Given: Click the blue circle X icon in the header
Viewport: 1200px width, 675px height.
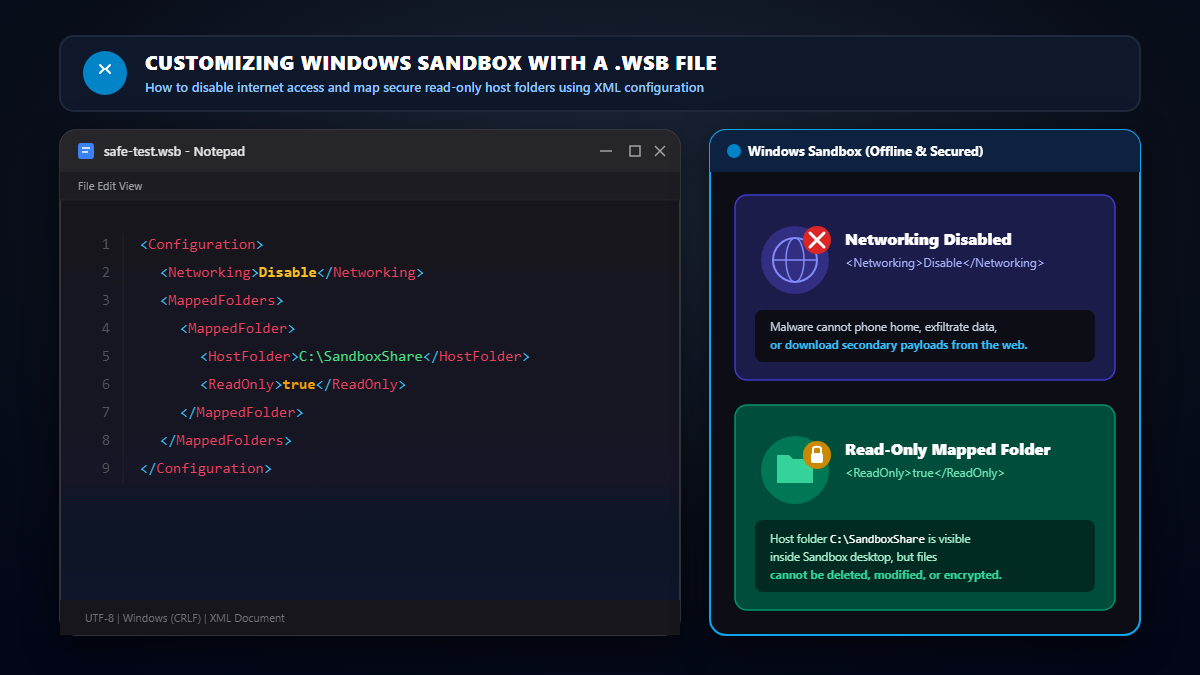Looking at the screenshot, I should [x=105, y=73].
